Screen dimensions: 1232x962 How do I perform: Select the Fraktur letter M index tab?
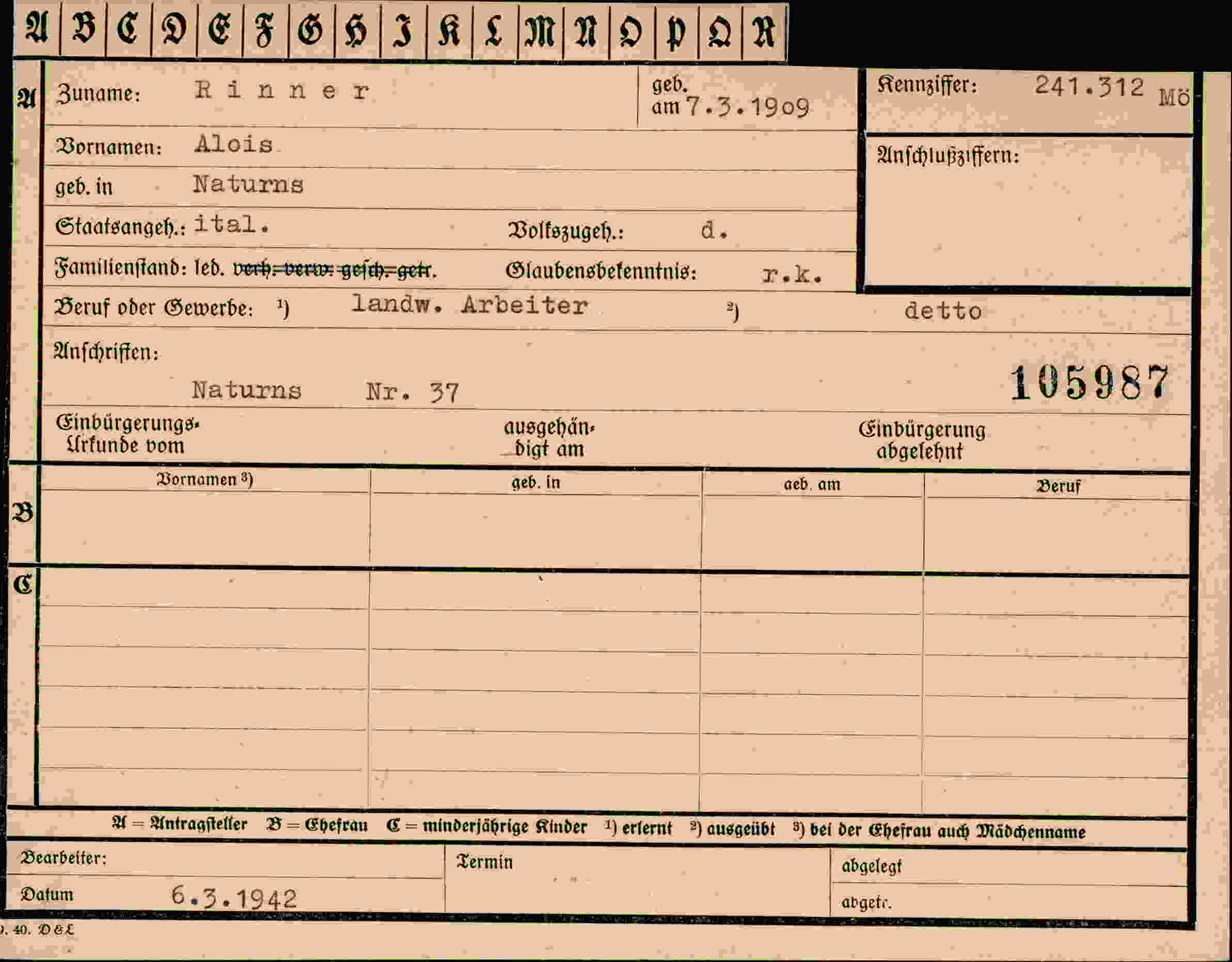click(x=541, y=31)
